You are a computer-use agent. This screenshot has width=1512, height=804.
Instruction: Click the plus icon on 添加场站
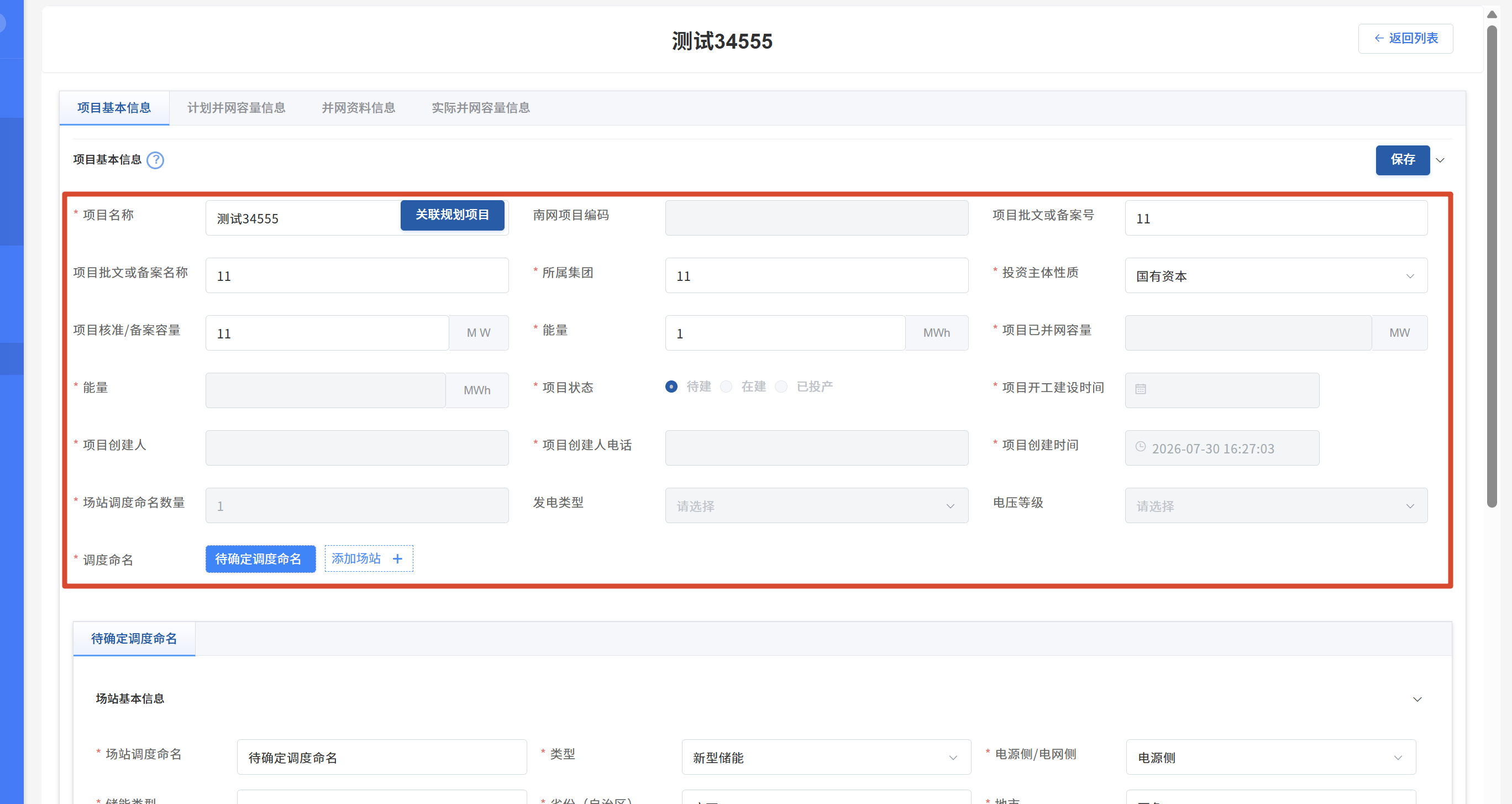397,558
